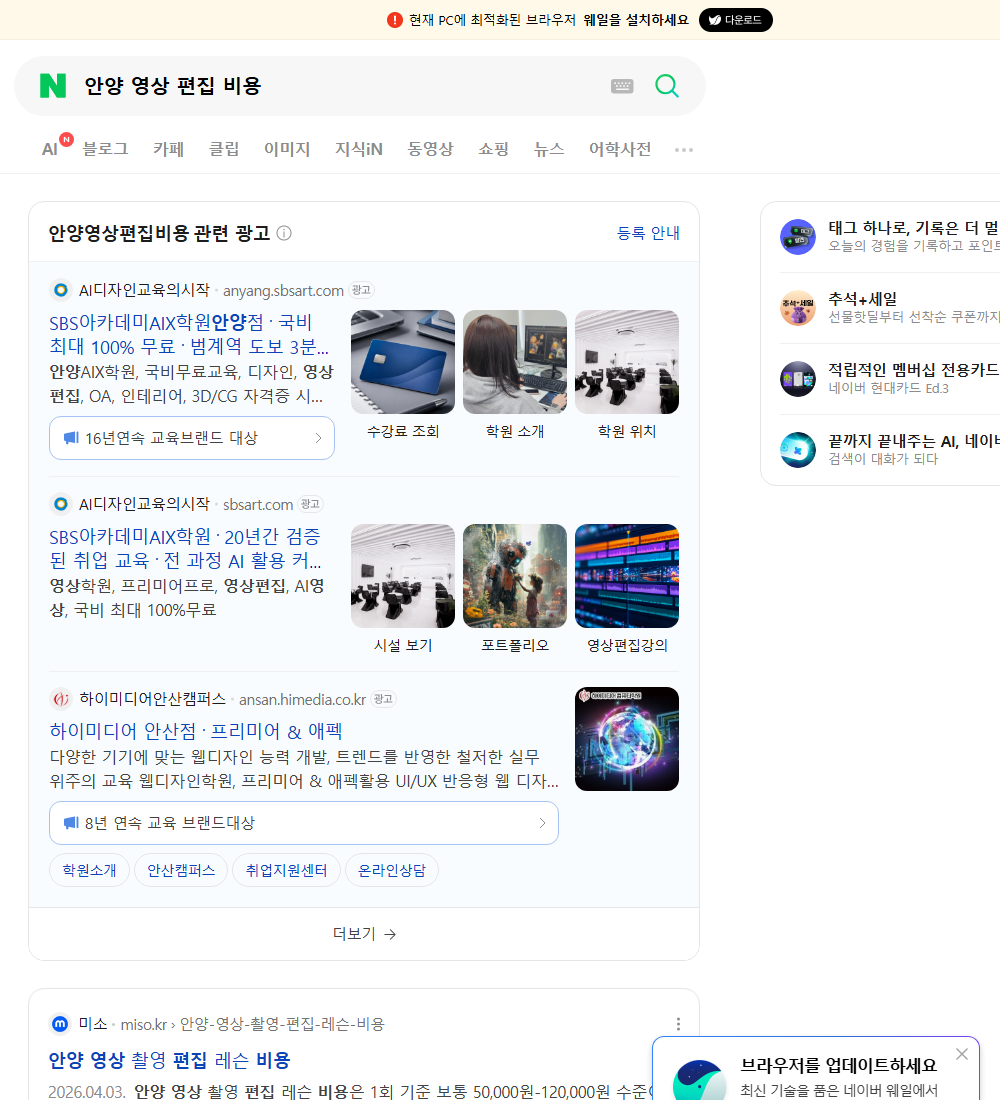Click 더보기 to show more ads

364,934
